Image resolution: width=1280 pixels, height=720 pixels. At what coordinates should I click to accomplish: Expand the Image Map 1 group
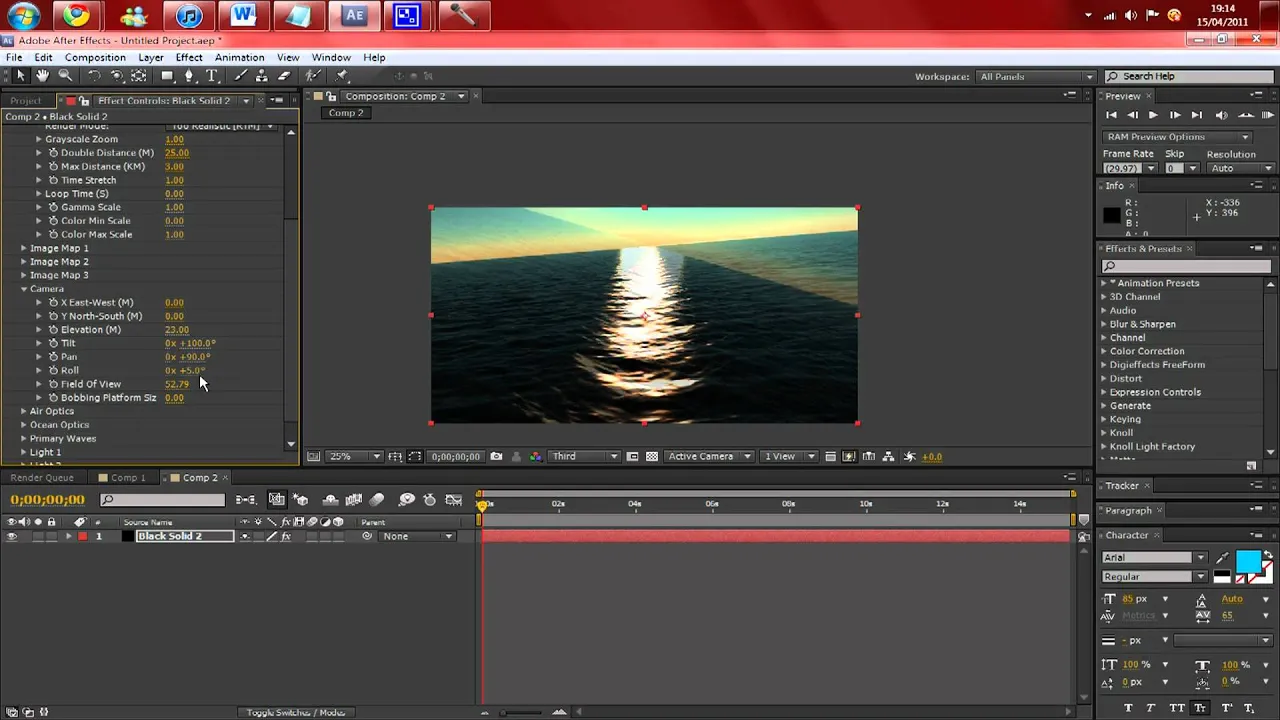(x=24, y=248)
